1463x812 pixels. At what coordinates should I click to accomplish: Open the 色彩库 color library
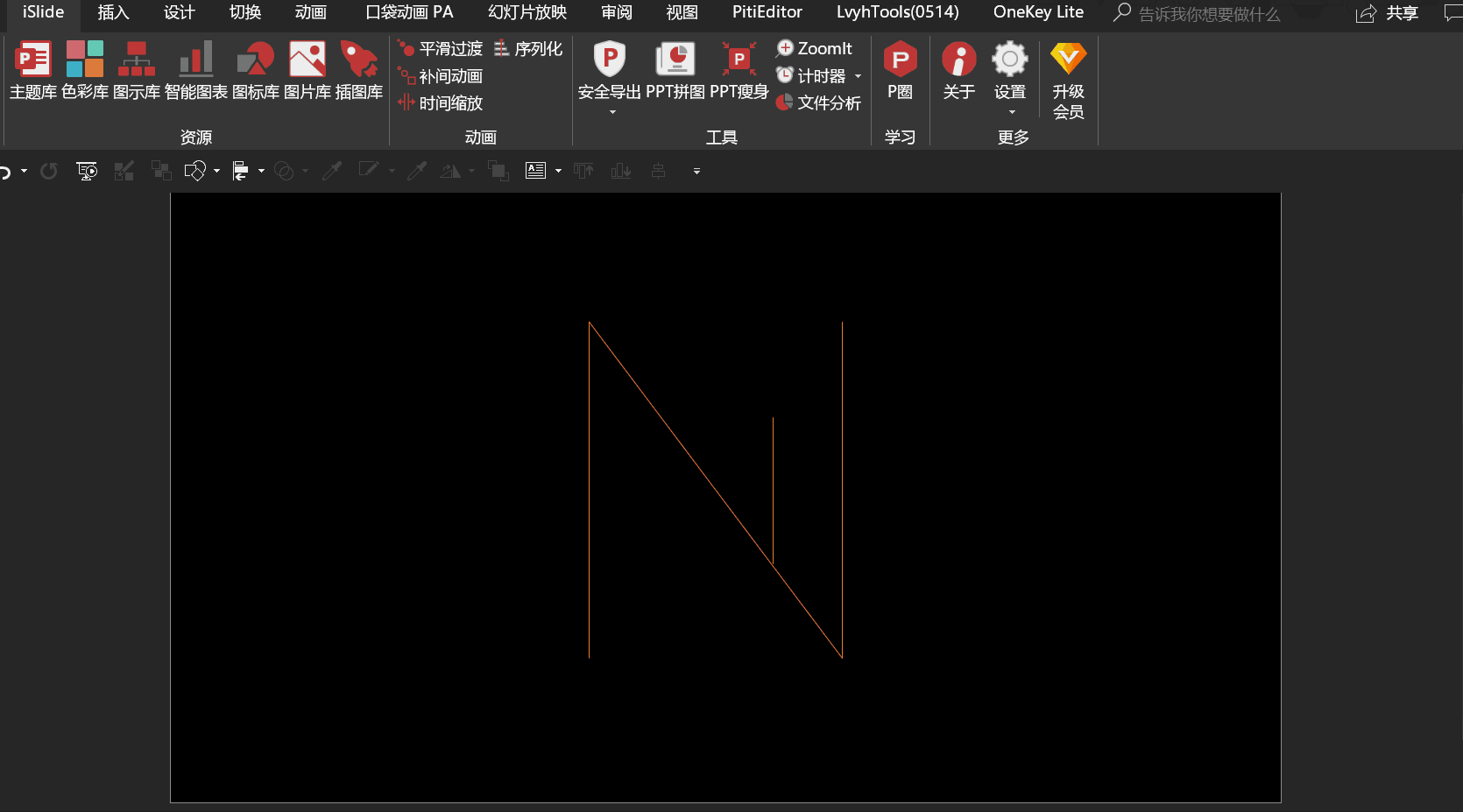[x=85, y=70]
